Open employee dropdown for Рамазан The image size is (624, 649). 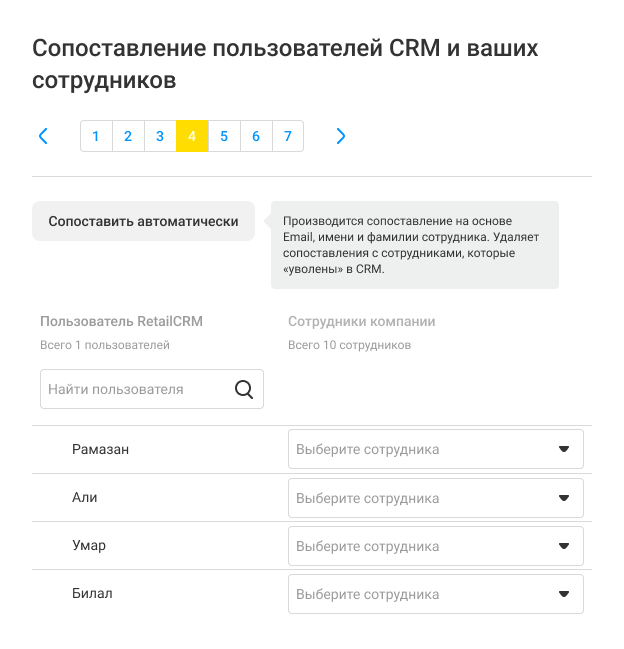[x=435, y=449]
